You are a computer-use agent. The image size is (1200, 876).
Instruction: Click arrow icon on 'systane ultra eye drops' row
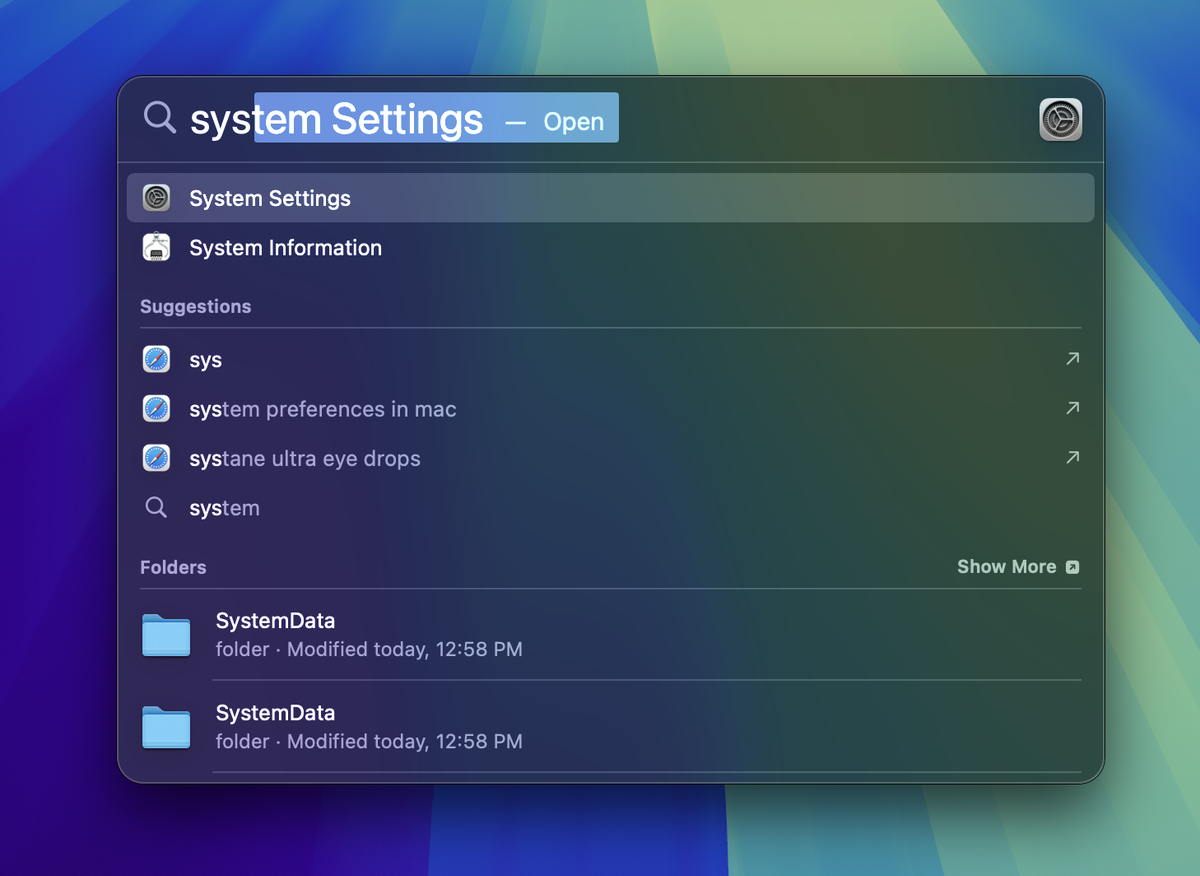[x=1072, y=457]
